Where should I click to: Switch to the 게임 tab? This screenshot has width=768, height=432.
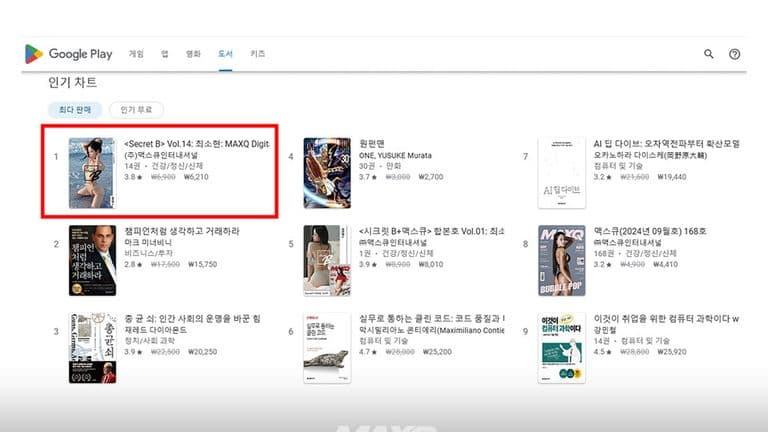136,54
